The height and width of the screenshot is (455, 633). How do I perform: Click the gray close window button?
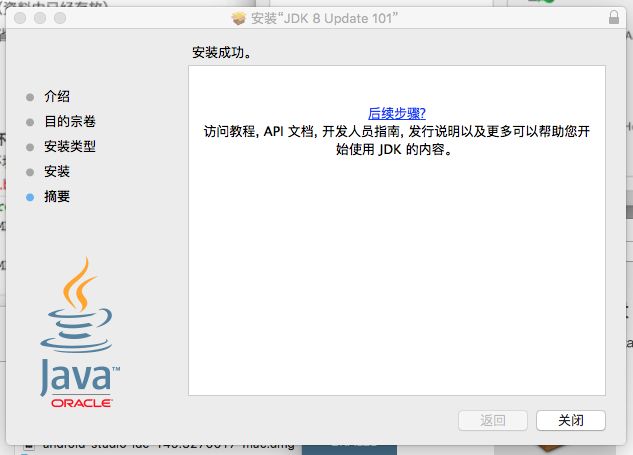coord(20,18)
